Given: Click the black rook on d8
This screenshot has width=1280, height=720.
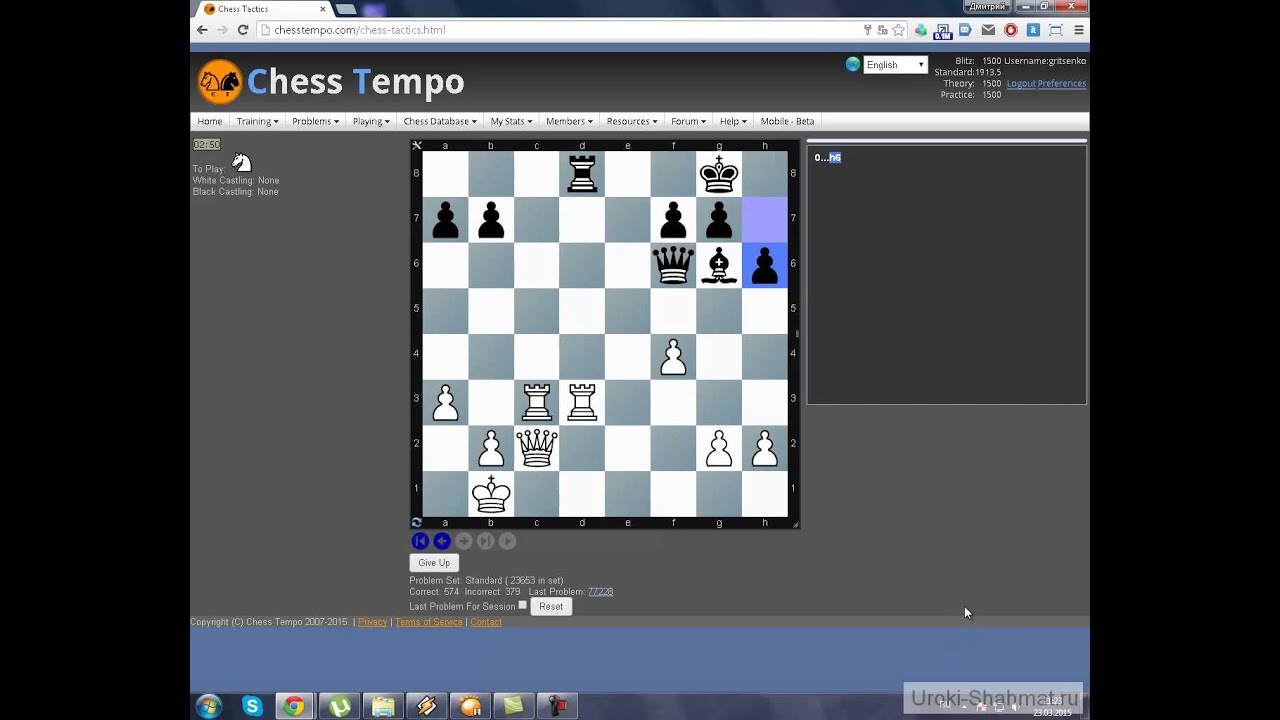Looking at the screenshot, I should [582, 175].
